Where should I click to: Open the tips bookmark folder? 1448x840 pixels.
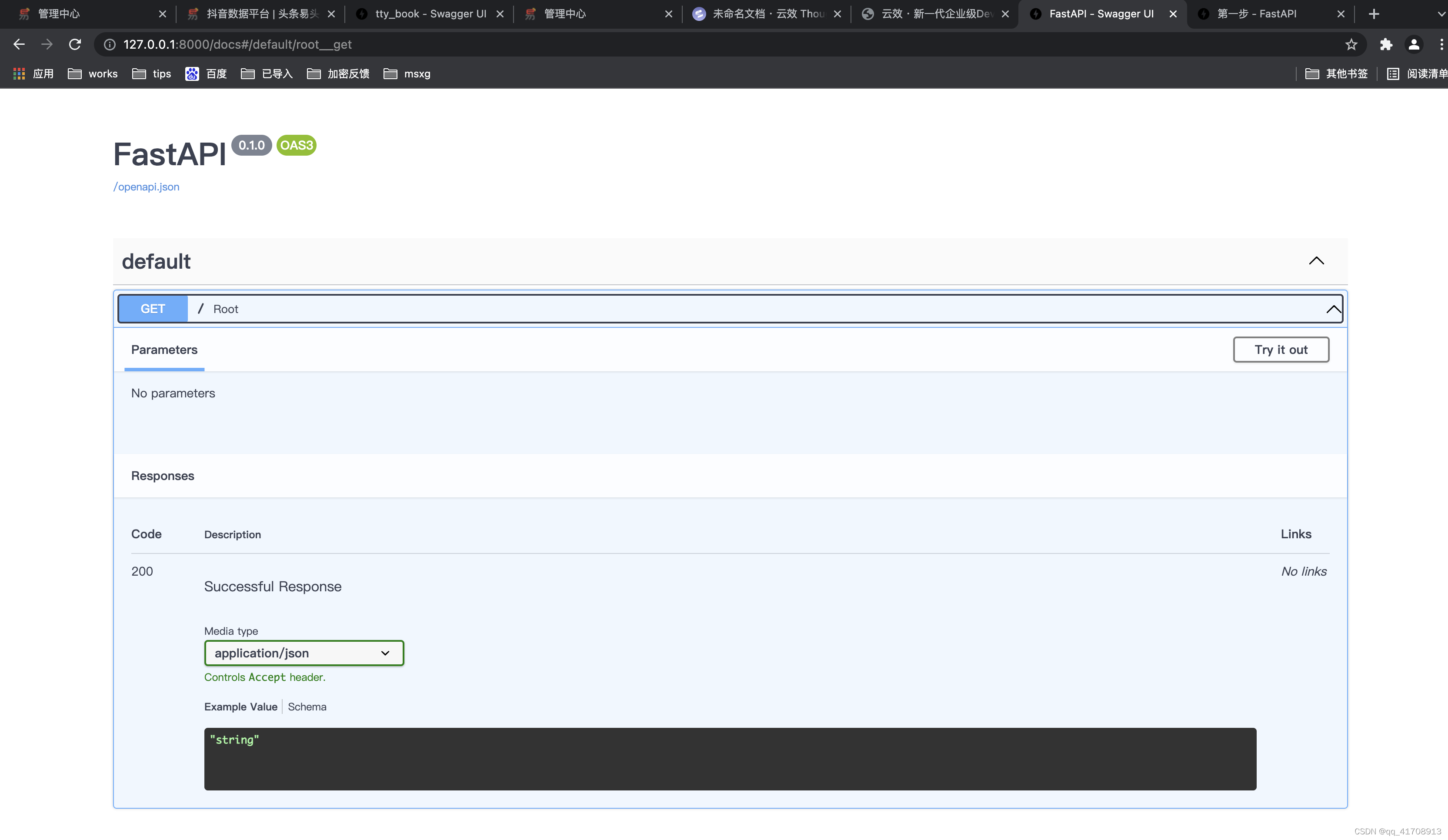[x=152, y=73]
